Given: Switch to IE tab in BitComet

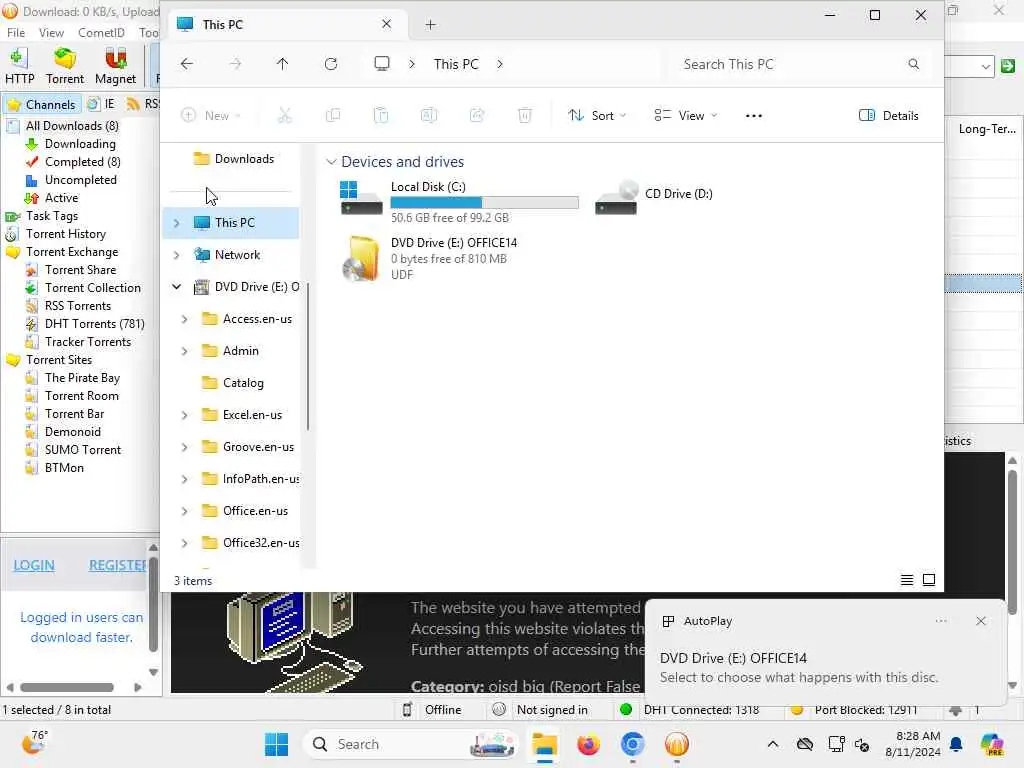Looking at the screenshot, I should 102,104.
